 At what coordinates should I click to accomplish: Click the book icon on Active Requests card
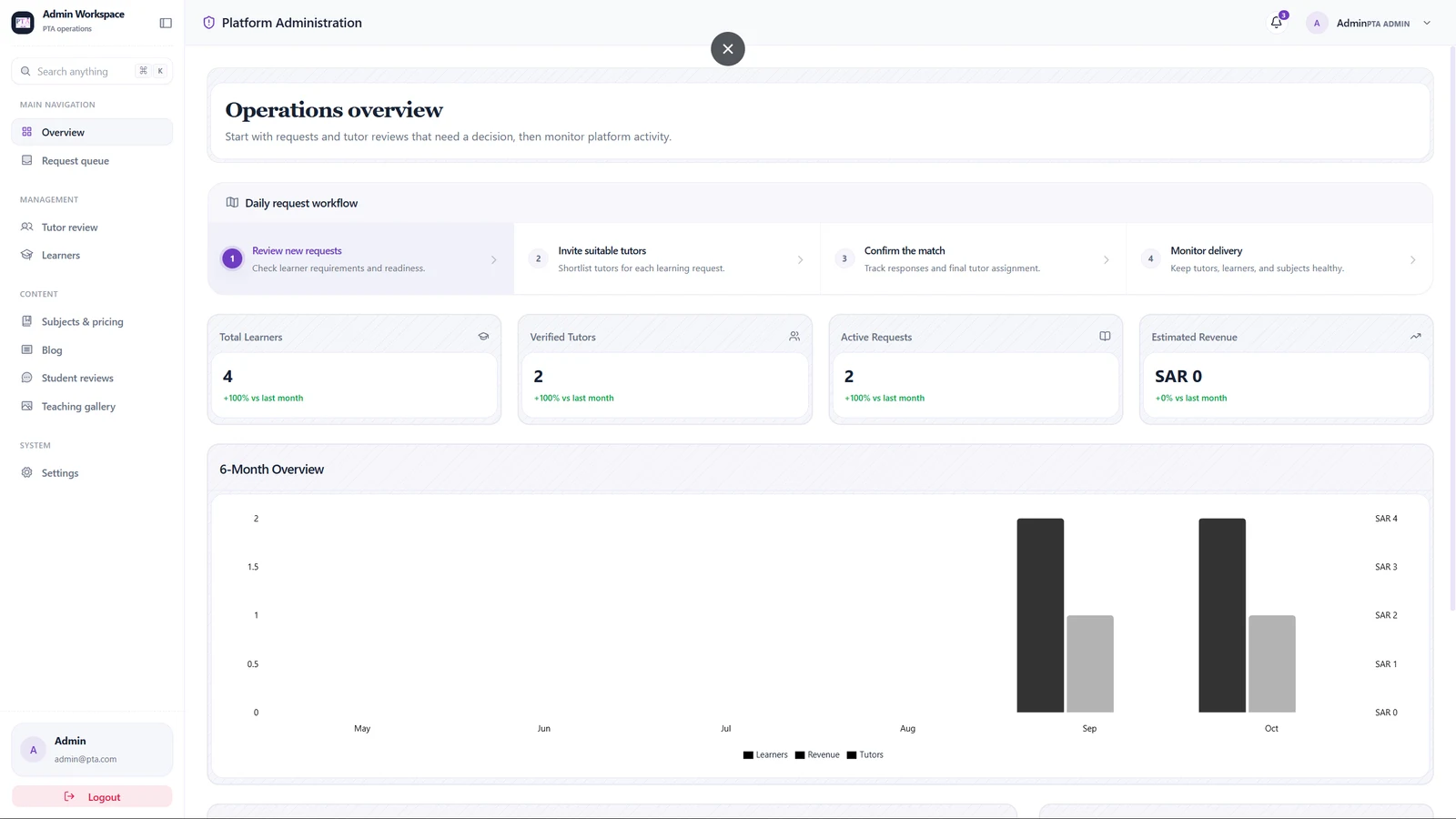(1105, 337)
